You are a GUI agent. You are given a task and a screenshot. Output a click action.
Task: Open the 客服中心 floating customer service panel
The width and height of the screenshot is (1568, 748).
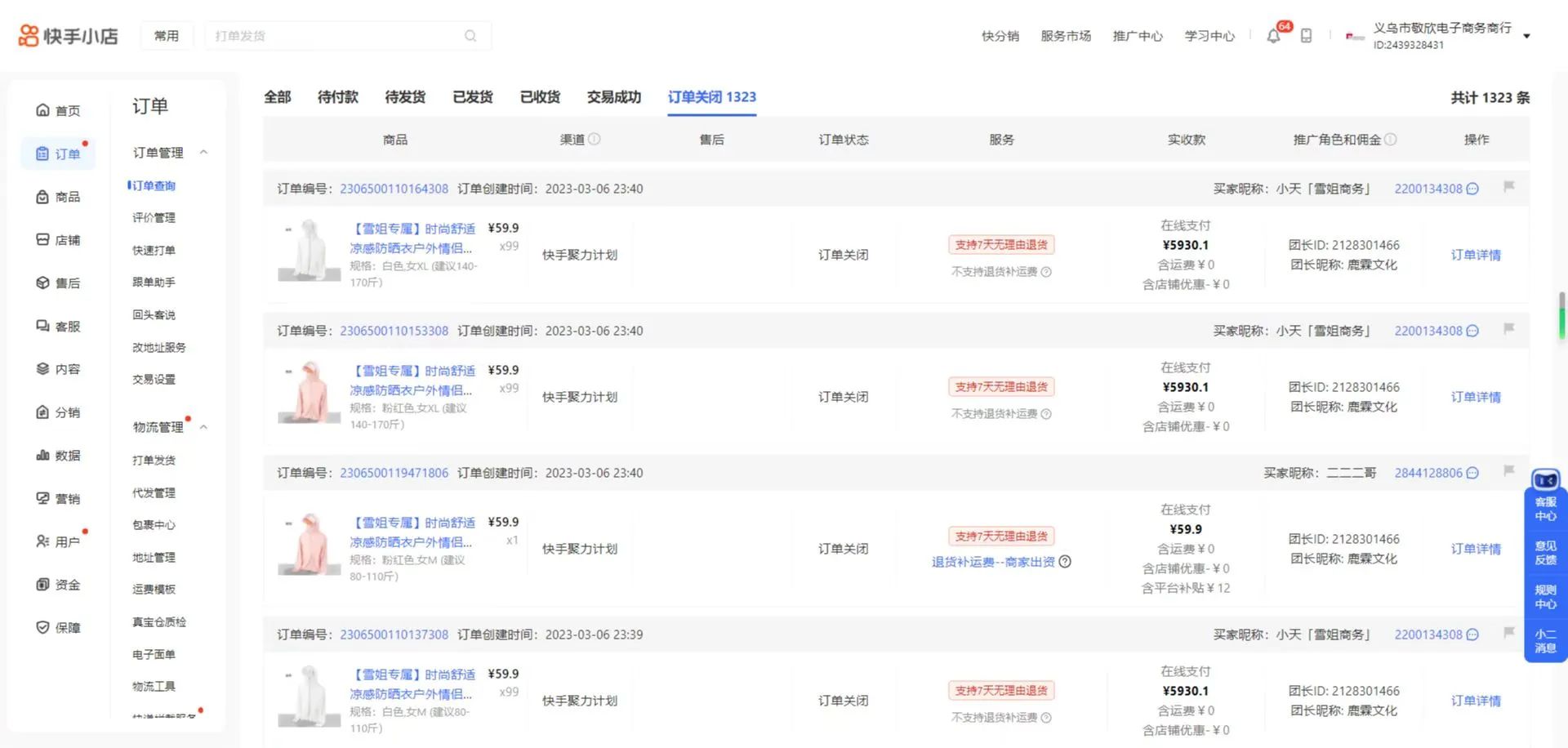coord(1545,508)
